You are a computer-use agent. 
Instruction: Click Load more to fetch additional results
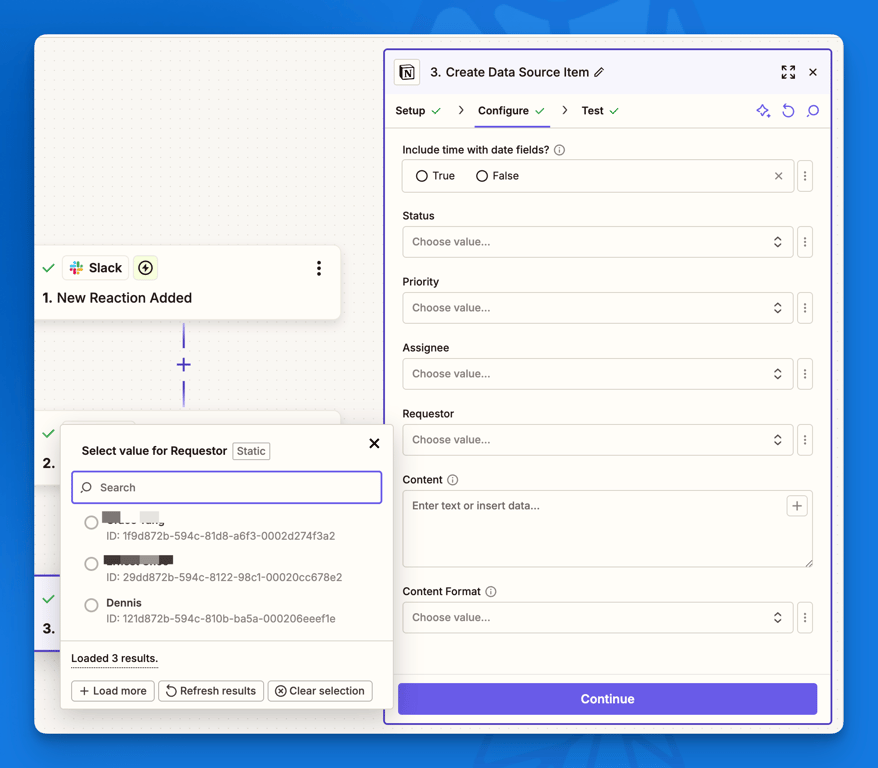point(112,690)
